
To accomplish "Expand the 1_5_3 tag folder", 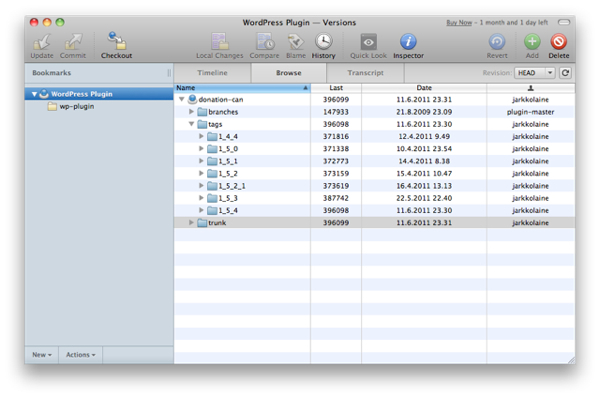I will 201,198.
